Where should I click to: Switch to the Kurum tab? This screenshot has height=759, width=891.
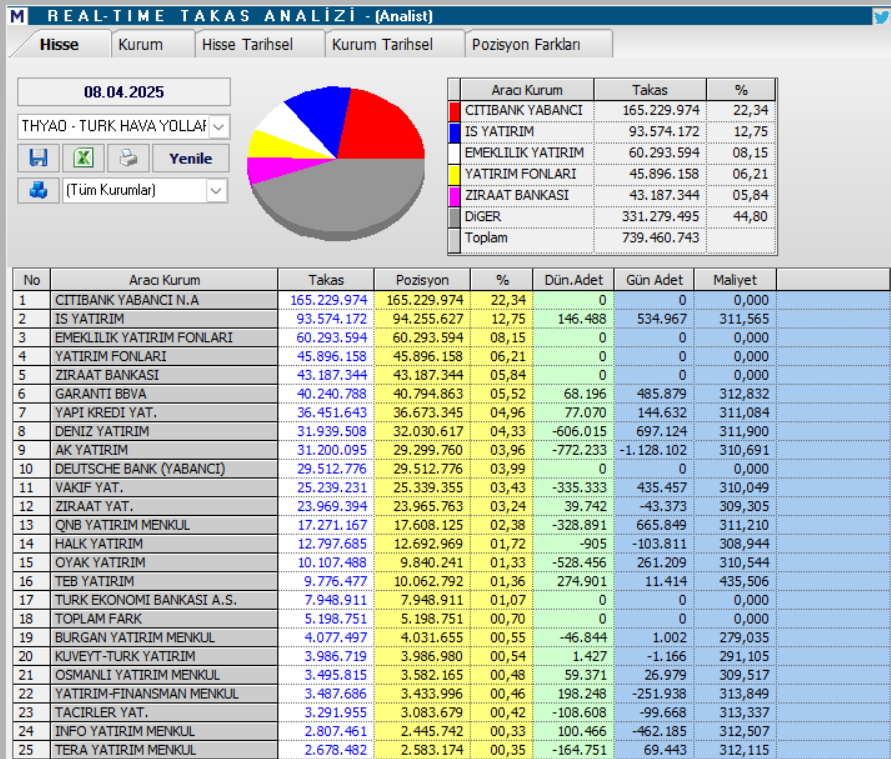tap(141, 45)
